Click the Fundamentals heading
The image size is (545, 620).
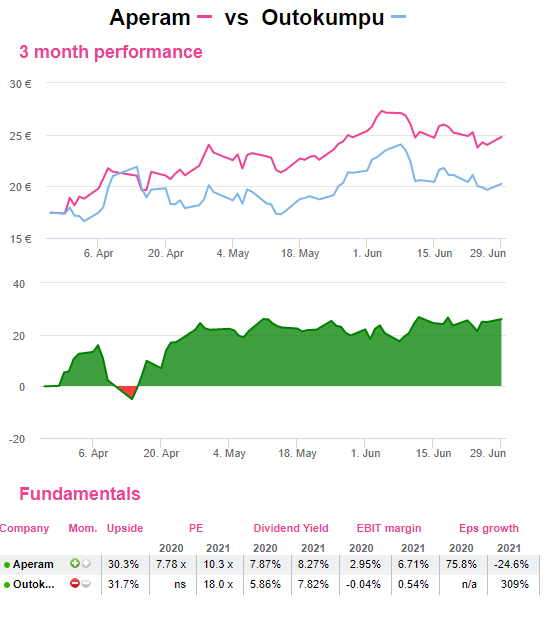(80, 494)
